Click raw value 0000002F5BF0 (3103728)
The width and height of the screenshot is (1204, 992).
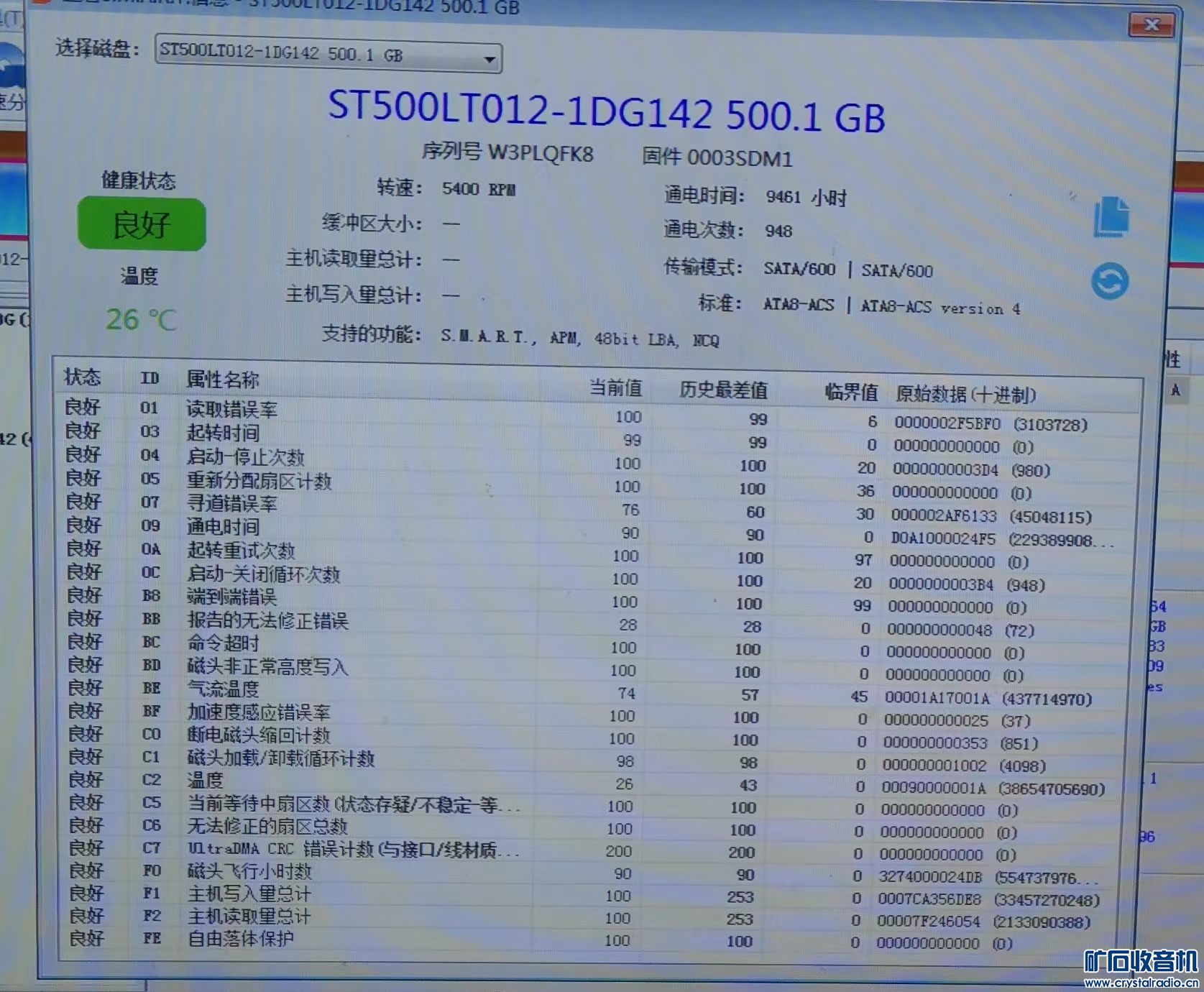pyautogui.click(x=991, y=424)
